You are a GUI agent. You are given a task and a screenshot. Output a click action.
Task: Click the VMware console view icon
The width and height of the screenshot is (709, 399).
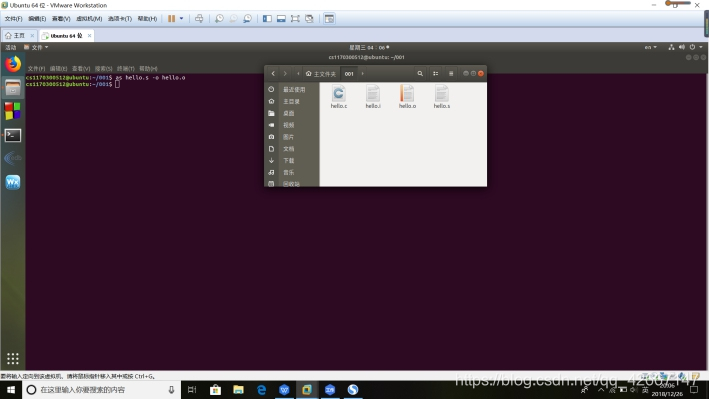point(329,19)
